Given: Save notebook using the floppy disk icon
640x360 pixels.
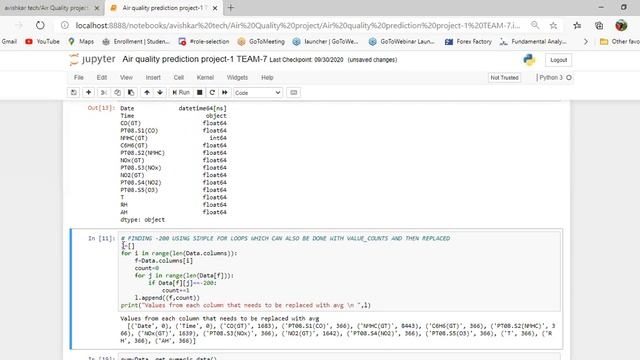Looking at the screenshot, I should 74,93.
